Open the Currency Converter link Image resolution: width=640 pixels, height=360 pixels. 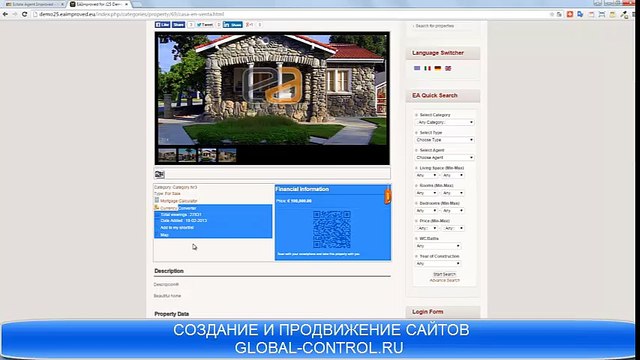(178, 208)
